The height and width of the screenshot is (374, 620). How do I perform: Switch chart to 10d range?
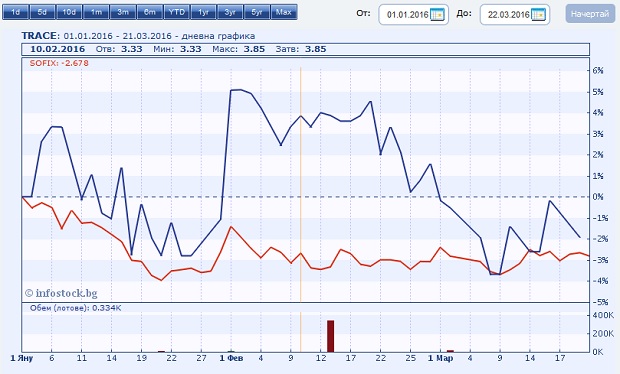tap(70, 12)
